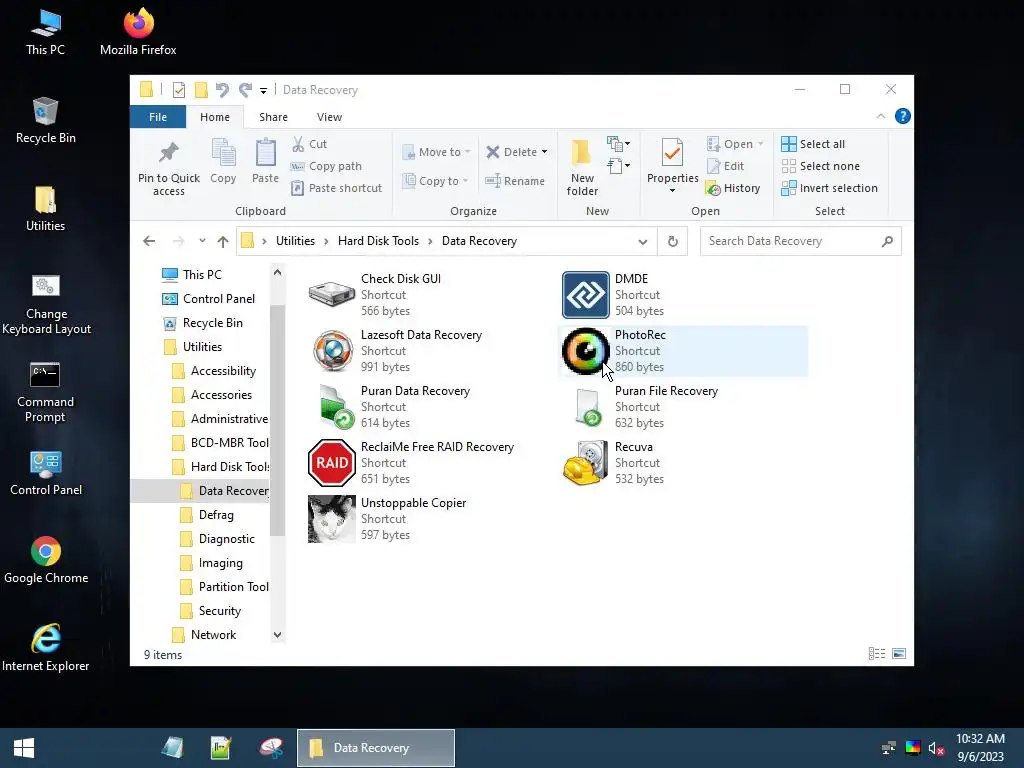This screenshot has height=768, width=1024.
Task: Click the Search Data Recovery field
Action: (801, 241)
